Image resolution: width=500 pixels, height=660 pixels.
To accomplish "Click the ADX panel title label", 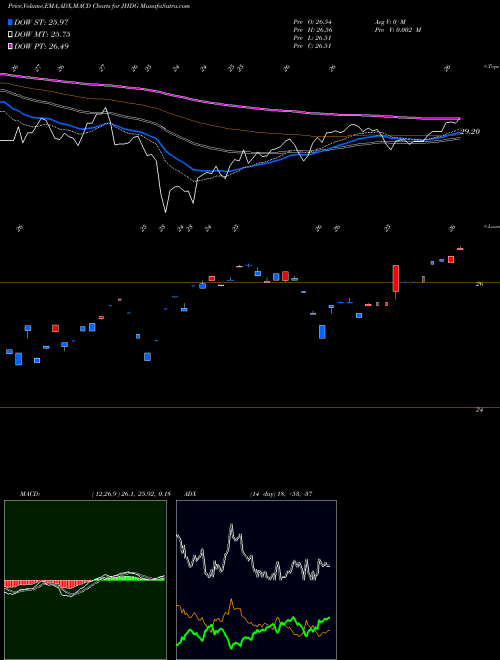I will (x=191, y=494).
